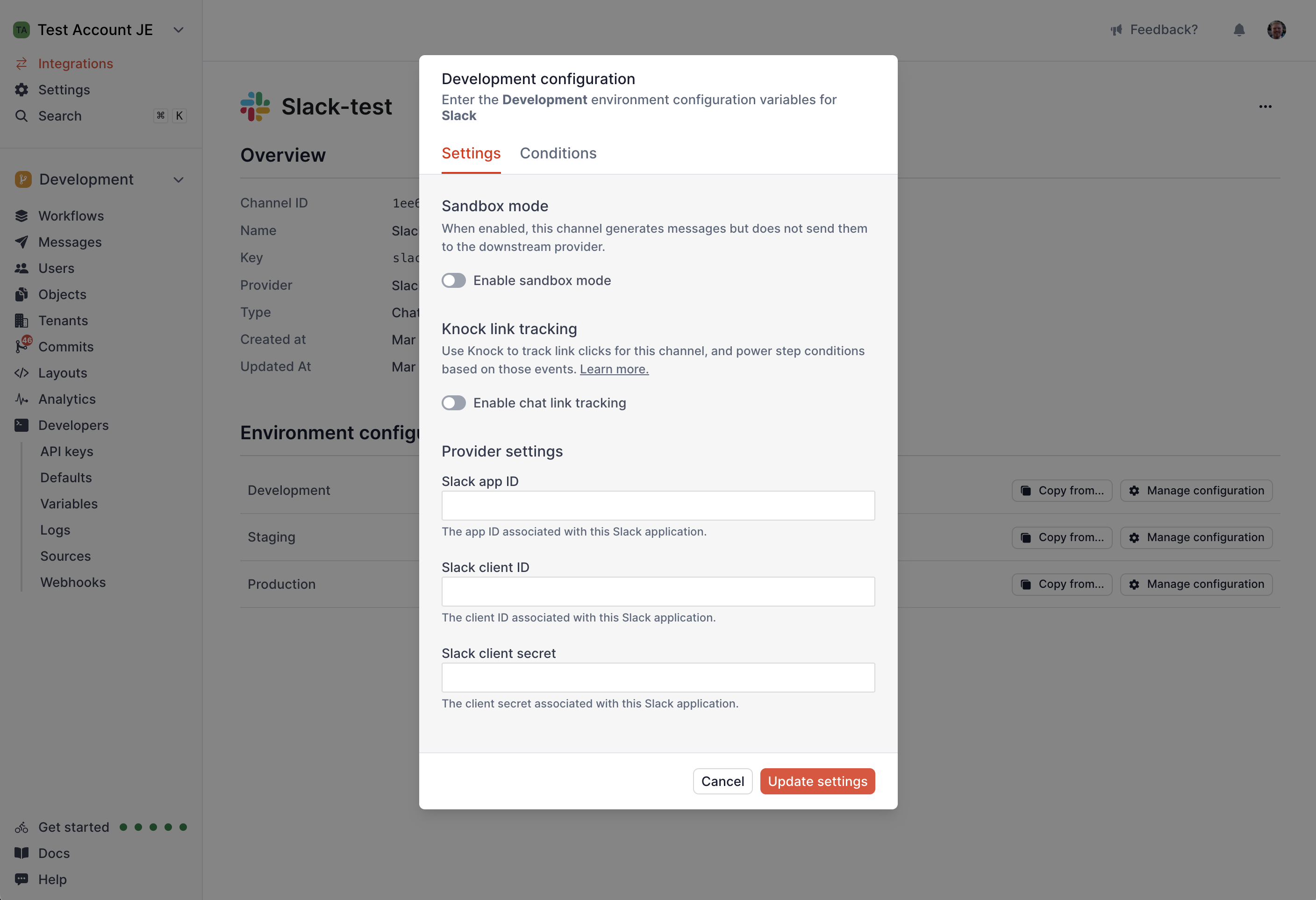The width and height of the screenshot is (1316, 900).
Task: Toggle the Feedback megaphone control
Action: tap(1116, 29)
